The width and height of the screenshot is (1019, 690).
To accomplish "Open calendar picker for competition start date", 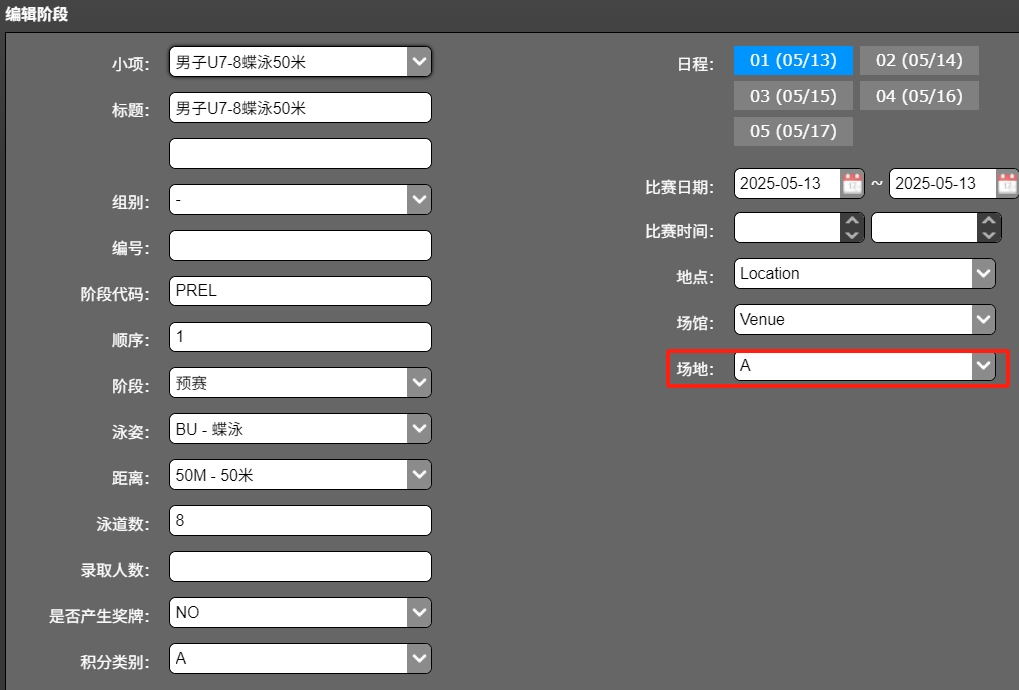I will [x=852, y=183].
